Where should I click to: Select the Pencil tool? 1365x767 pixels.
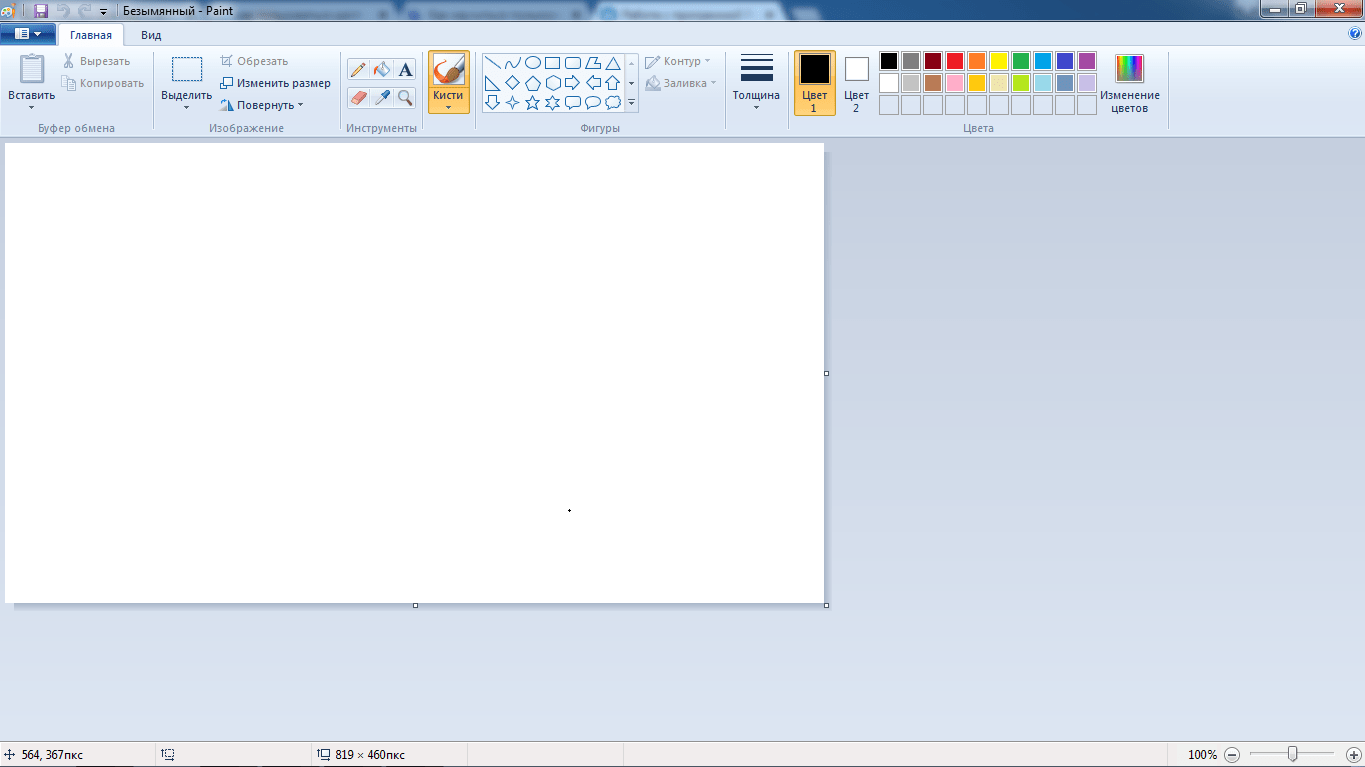[358, 69]
